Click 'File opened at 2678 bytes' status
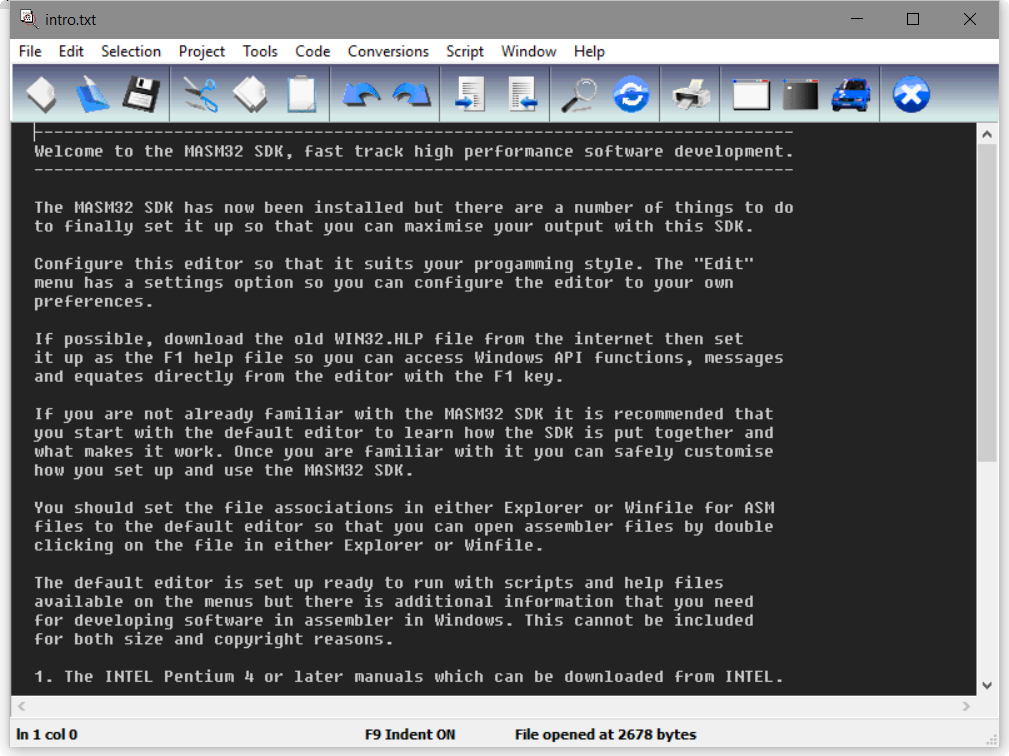 [x=606, y=734]
